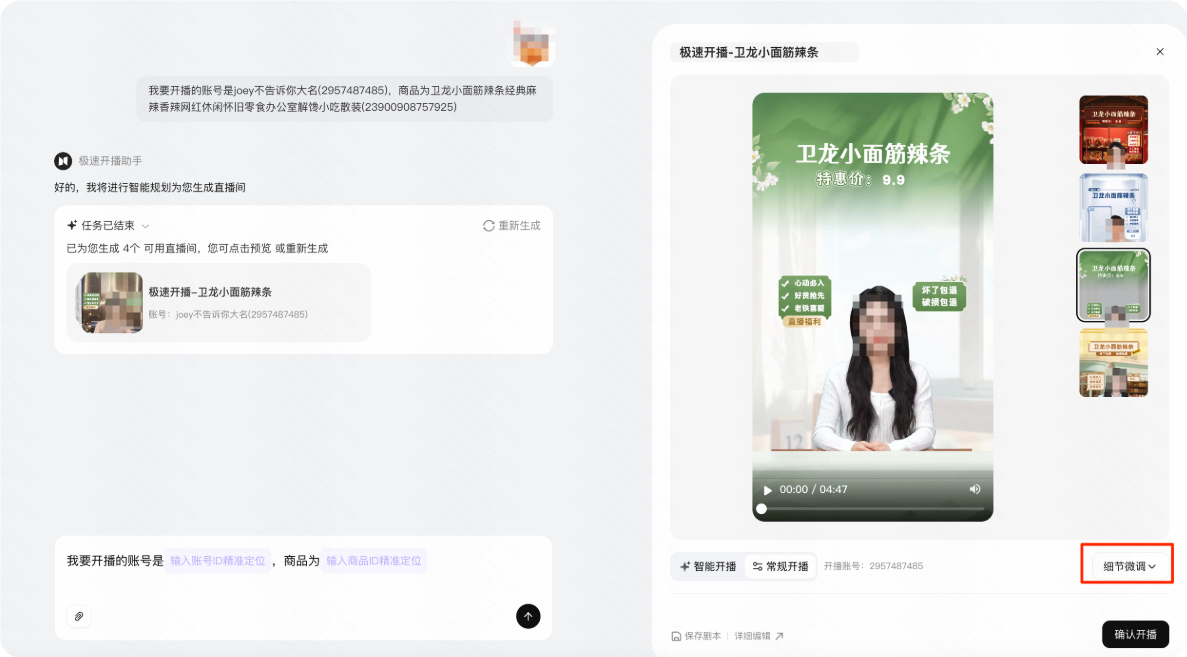Select the red themed room thumbnail
Screen dimensions: 1187x657
[x=1113, y=130]
